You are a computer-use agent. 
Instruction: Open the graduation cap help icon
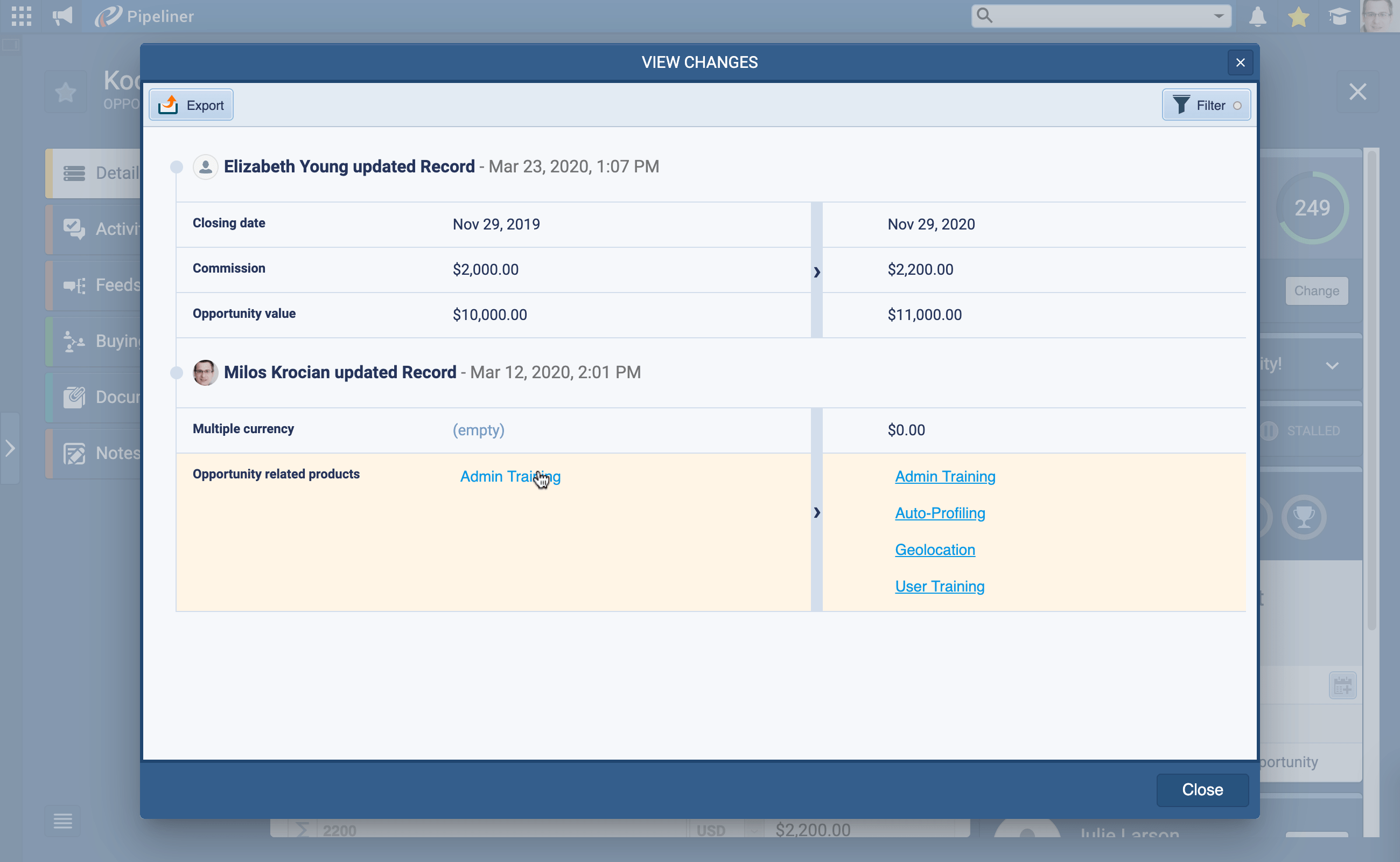[x=1339, y=16]
